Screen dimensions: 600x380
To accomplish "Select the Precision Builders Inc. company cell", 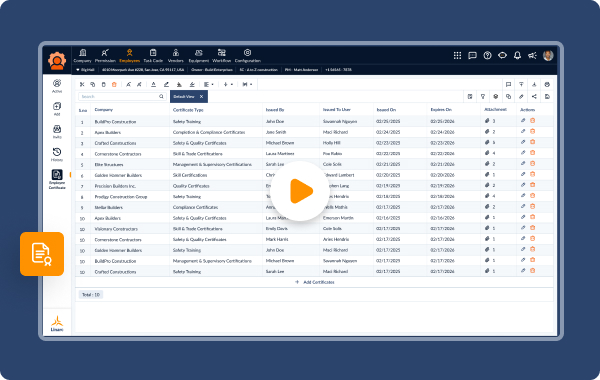I will point(115,186).
